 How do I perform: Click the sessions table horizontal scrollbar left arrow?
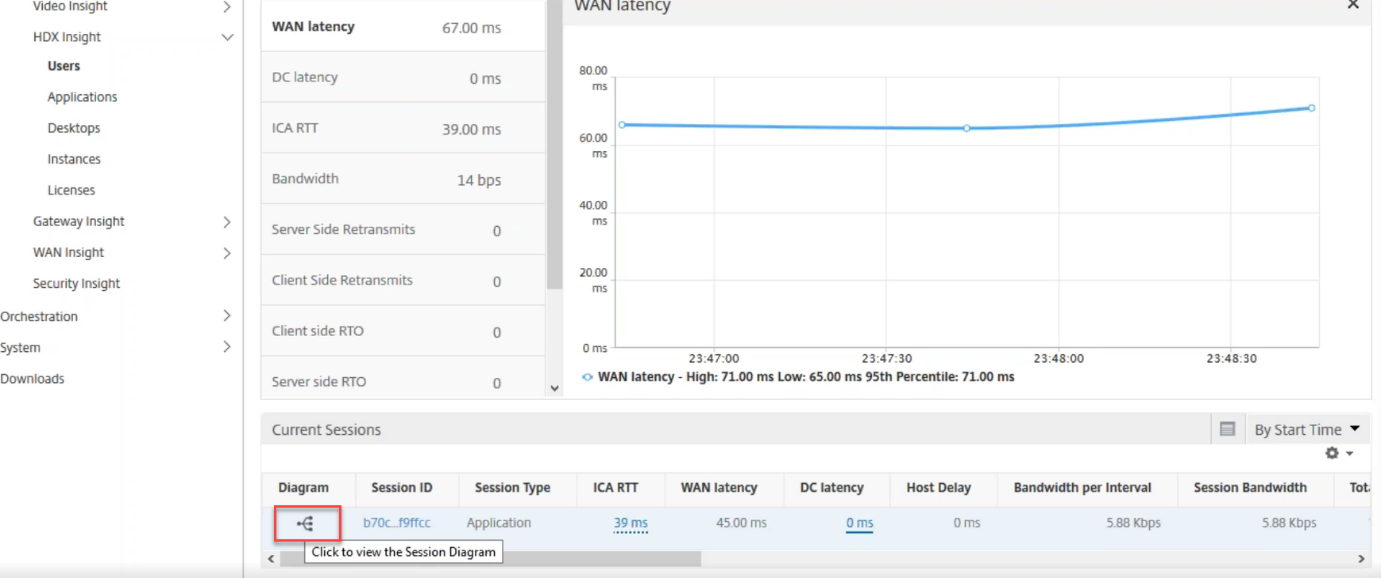click(271, 558)
